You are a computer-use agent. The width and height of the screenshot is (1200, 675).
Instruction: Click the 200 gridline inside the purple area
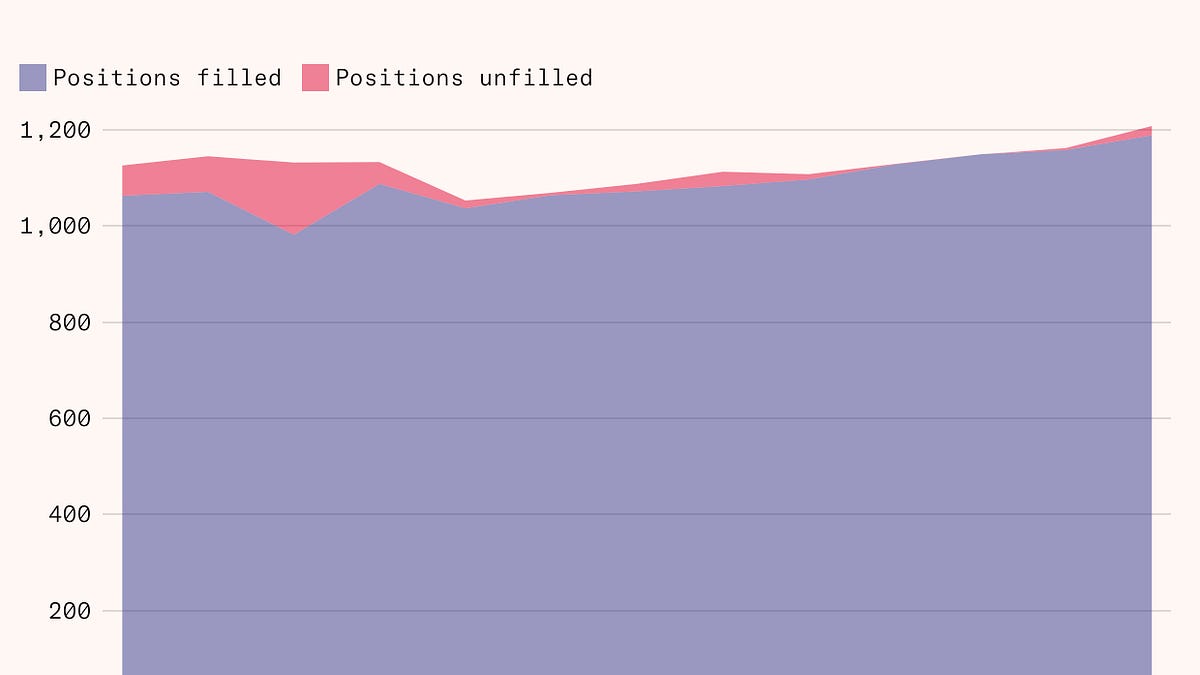tap(637, 610)
